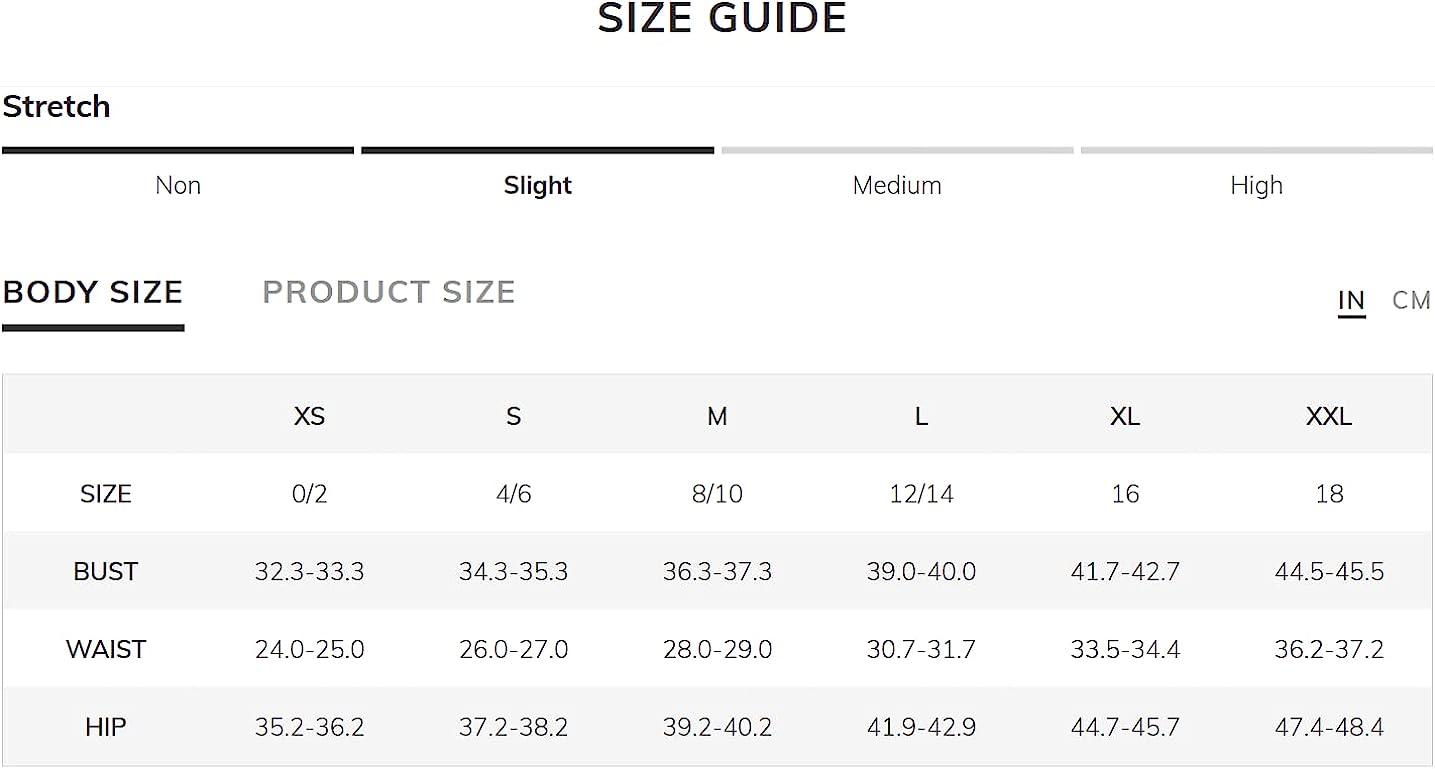The height and width of the screenshot is (769, 1435).
Task: Click the L column header
Action: tap(921, 416)
